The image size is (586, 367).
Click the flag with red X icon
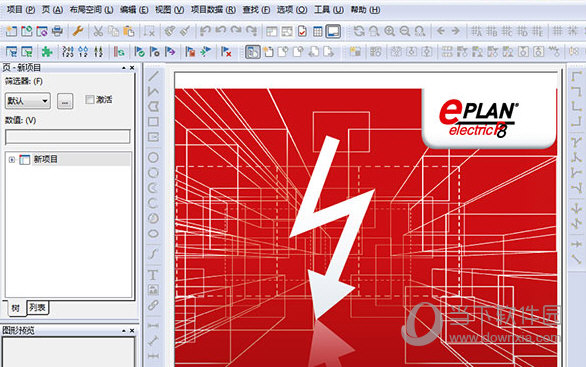[x=226, y=52]
